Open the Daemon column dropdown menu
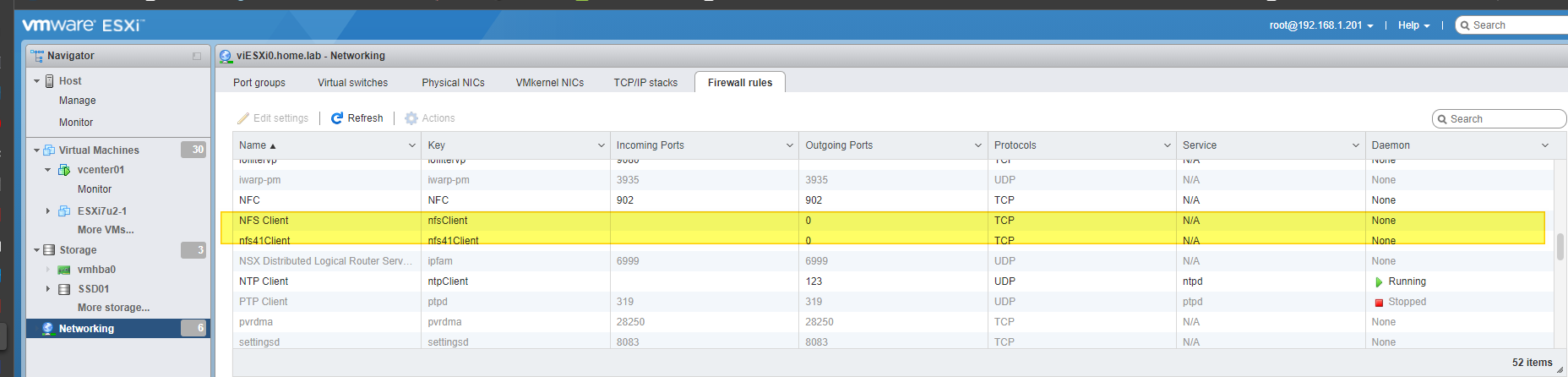This screenshot has height=377, width=1568. [x=1545, y=145]
